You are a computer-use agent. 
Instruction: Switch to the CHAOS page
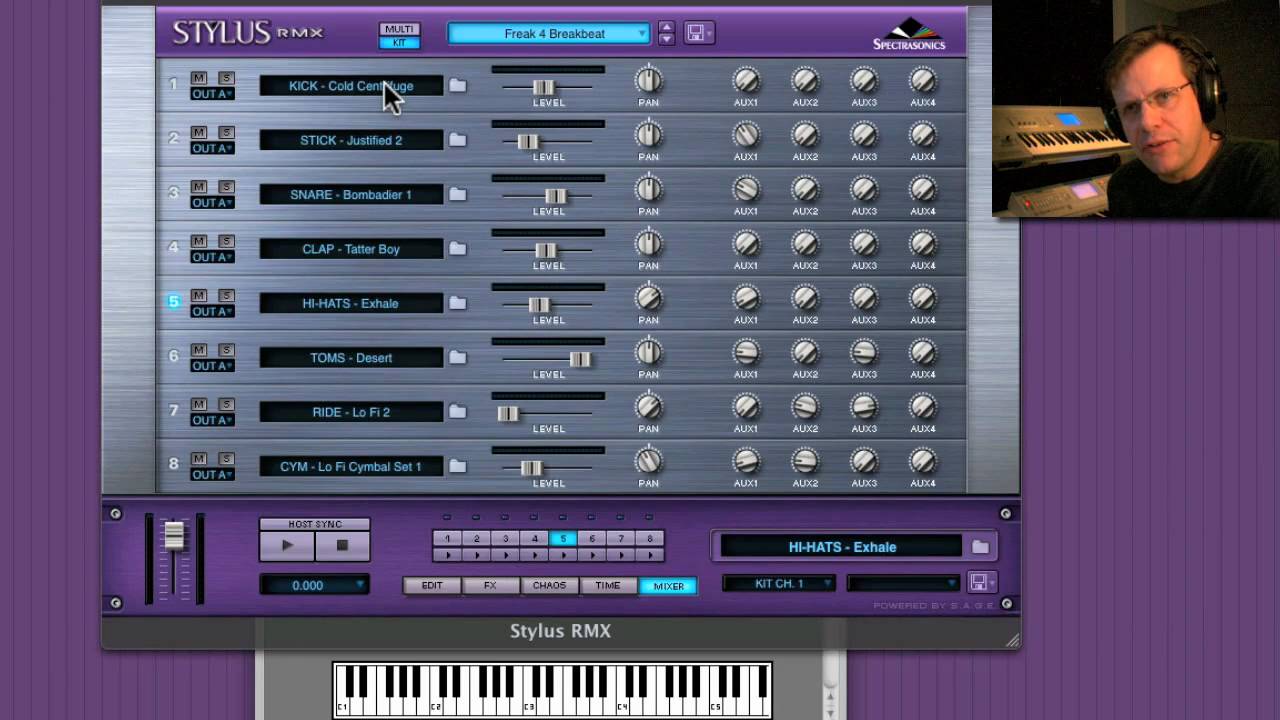[549, 586]
